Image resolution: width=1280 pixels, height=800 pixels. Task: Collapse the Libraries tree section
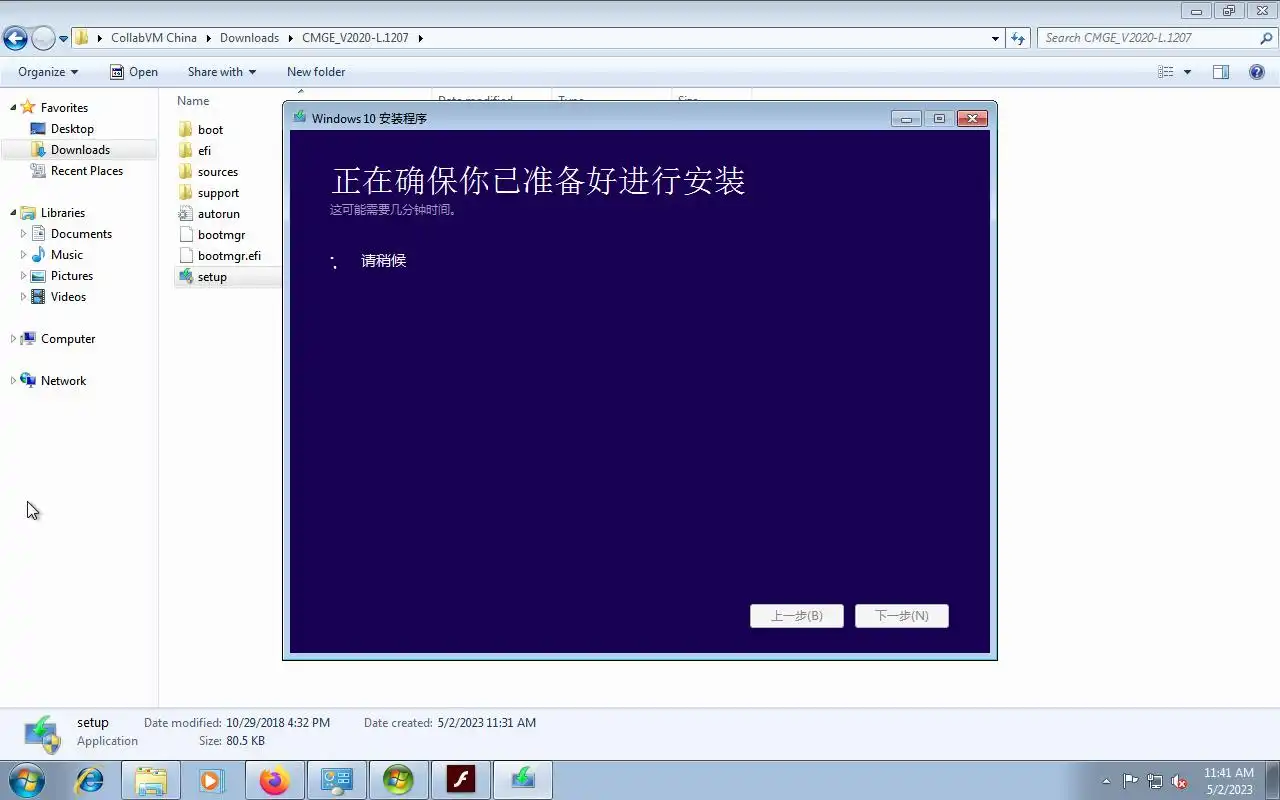[x=13, y=213]
